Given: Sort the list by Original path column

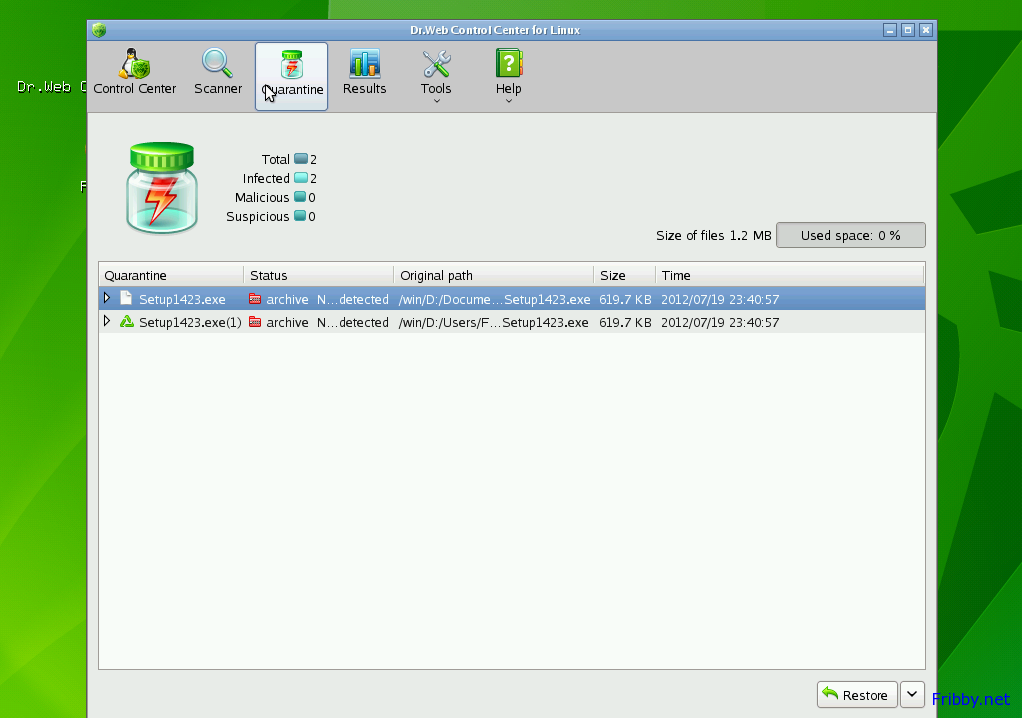Looking at the screenshot, I should (493, 276).
